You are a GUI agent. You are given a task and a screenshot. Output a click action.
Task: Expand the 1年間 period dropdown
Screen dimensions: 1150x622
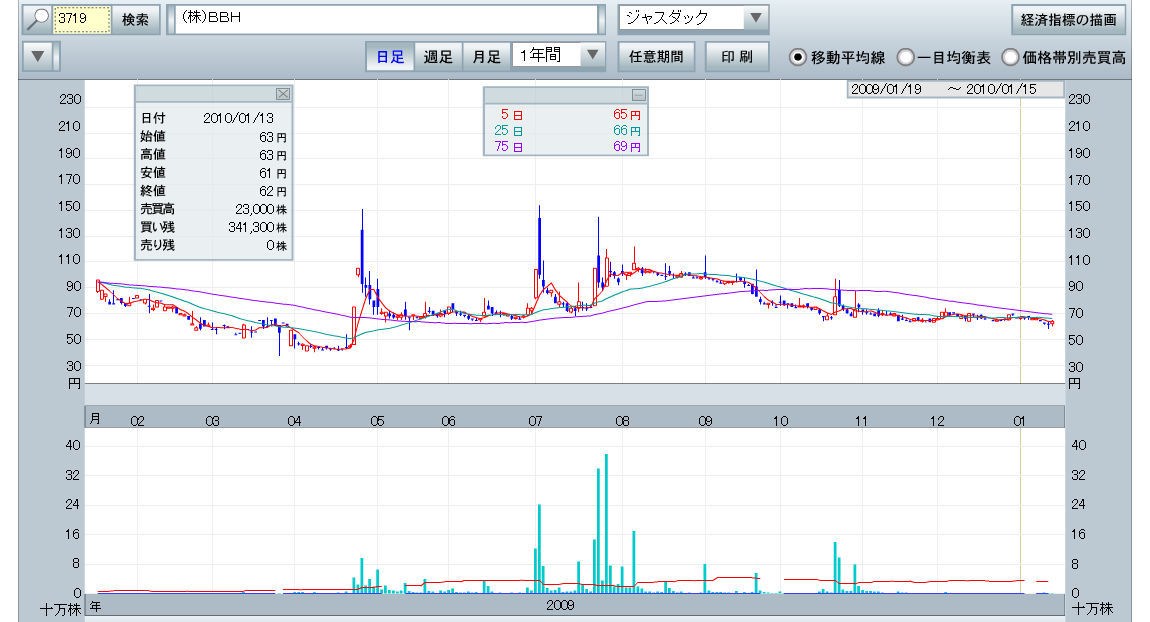point(594,56)
